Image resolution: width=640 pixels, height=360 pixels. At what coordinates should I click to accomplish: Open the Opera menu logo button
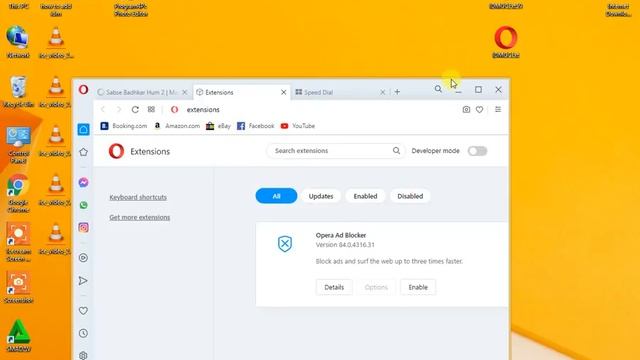pos(83,89)
